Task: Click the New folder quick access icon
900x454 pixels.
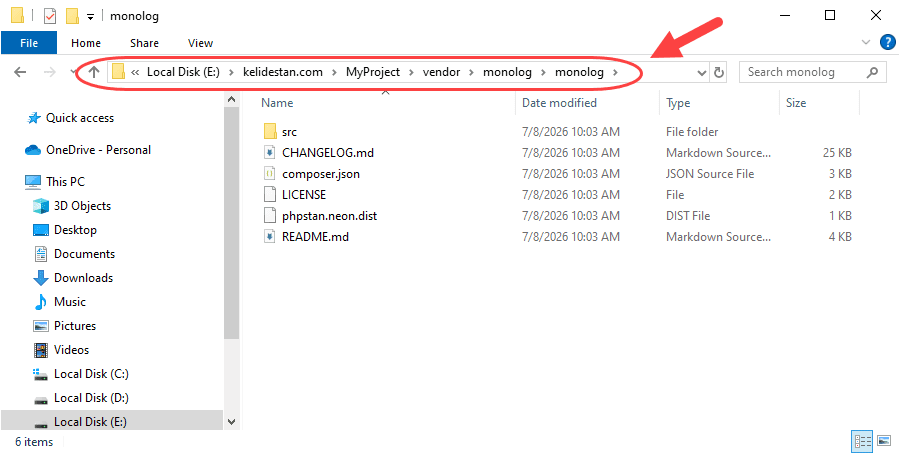Action: (x=72, y=15)
